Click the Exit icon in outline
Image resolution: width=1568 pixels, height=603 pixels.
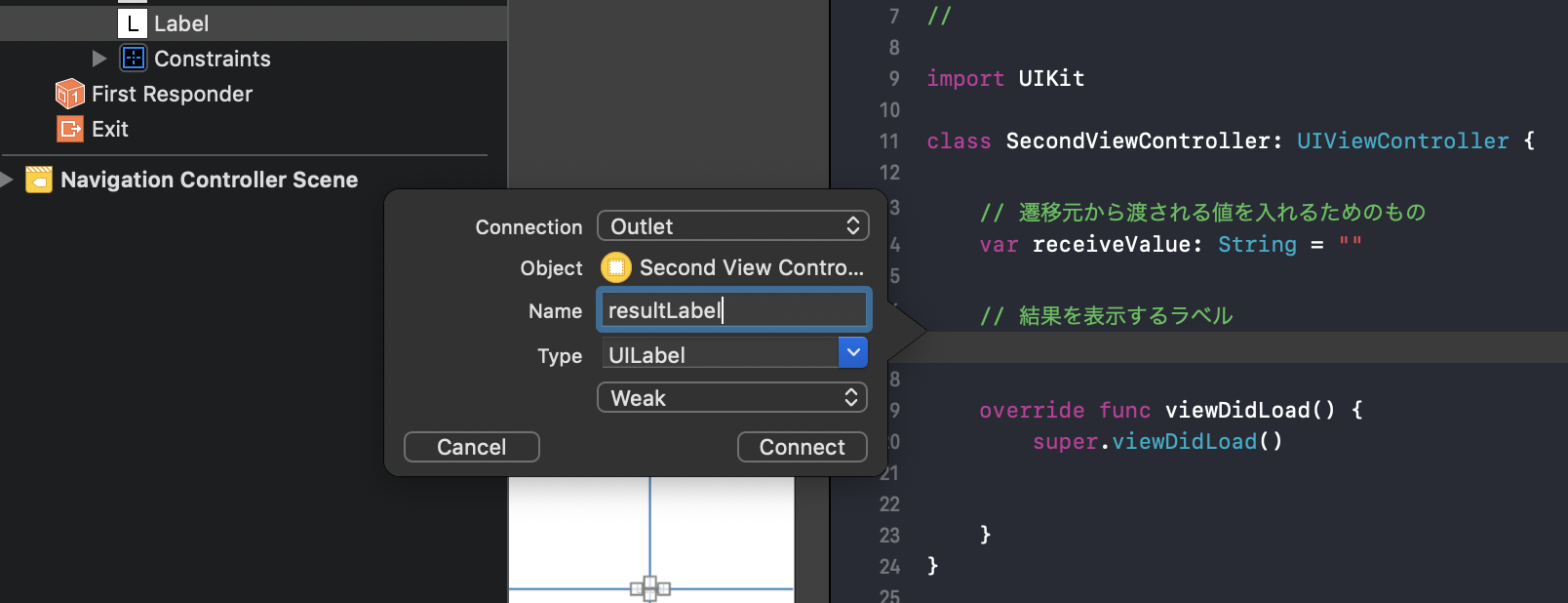pos(70,129)
